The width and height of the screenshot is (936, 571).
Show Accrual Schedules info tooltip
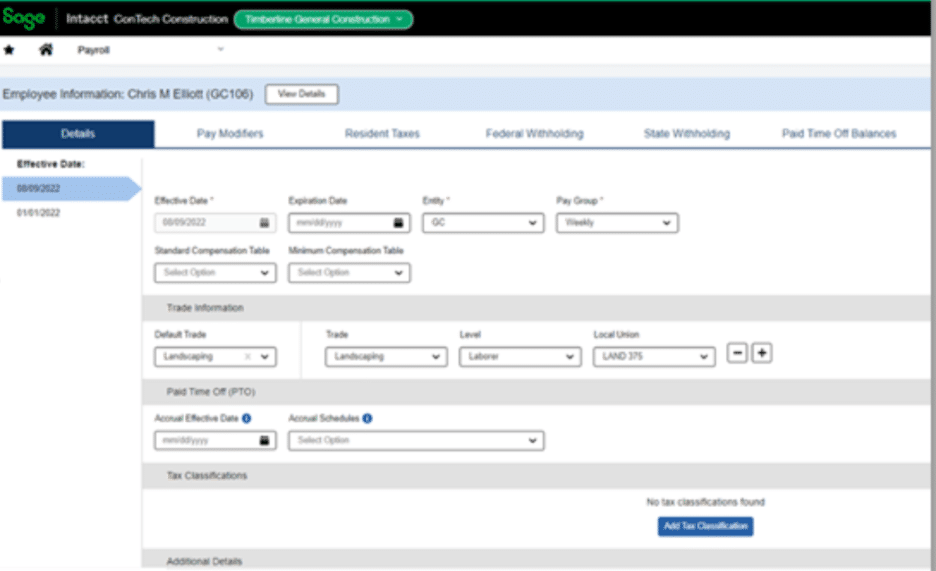[x=367, y=418]
